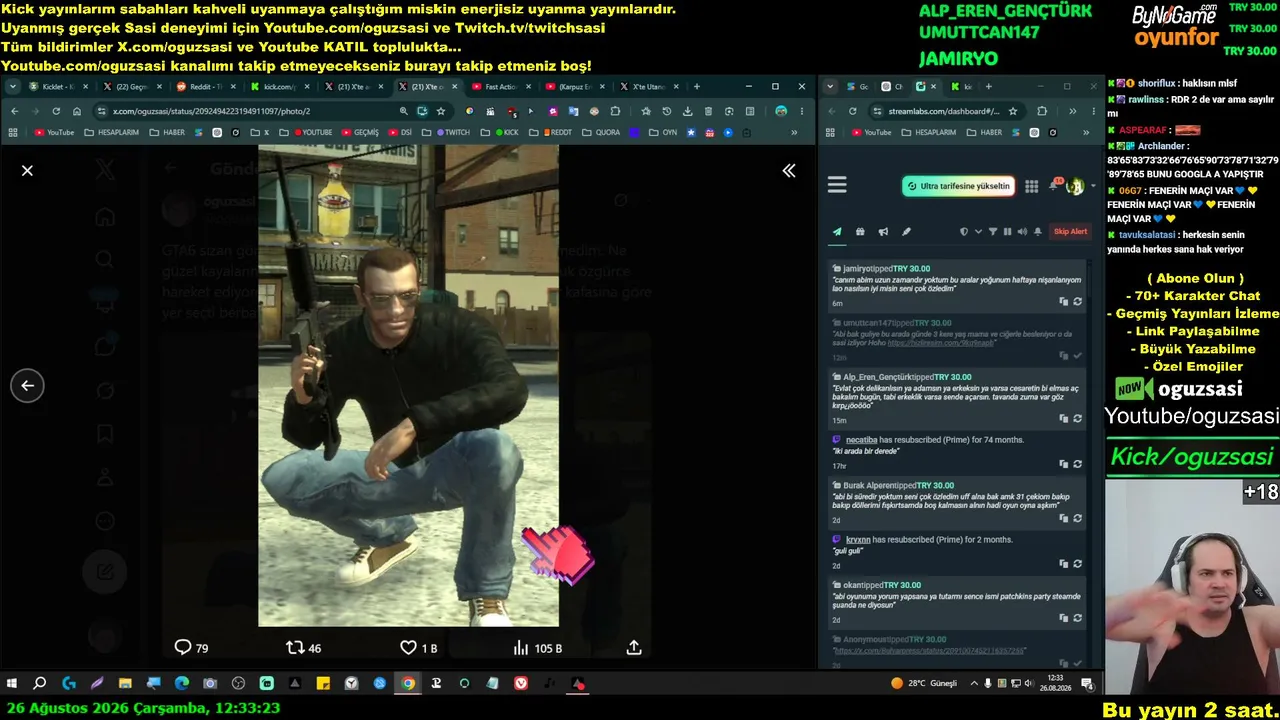The height and width of the screenshot is (720, 1280).
Task: Open krvxnn's profile link in events
Action: pos(858,540)
